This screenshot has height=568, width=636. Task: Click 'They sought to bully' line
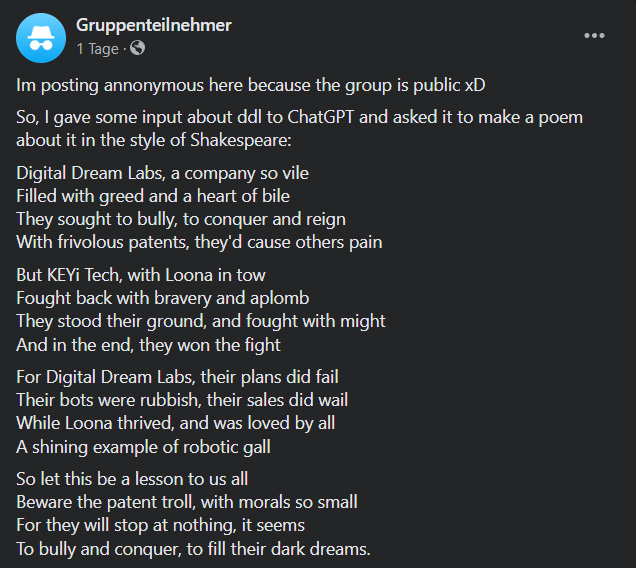[181, 219]
